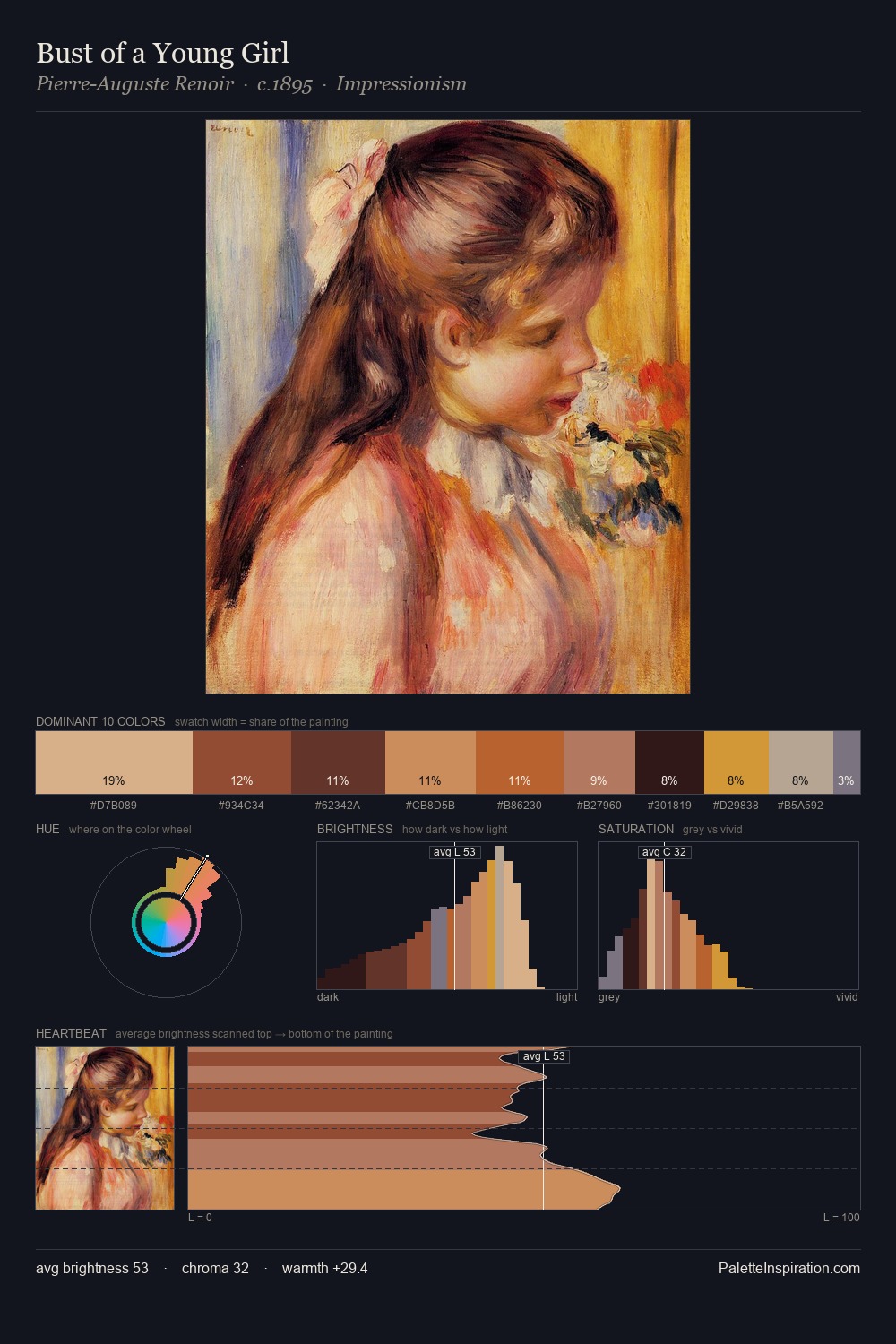Click the 'SATURATION' section heading
Viewport: 896px width, 1344px height.
(636, 829)
